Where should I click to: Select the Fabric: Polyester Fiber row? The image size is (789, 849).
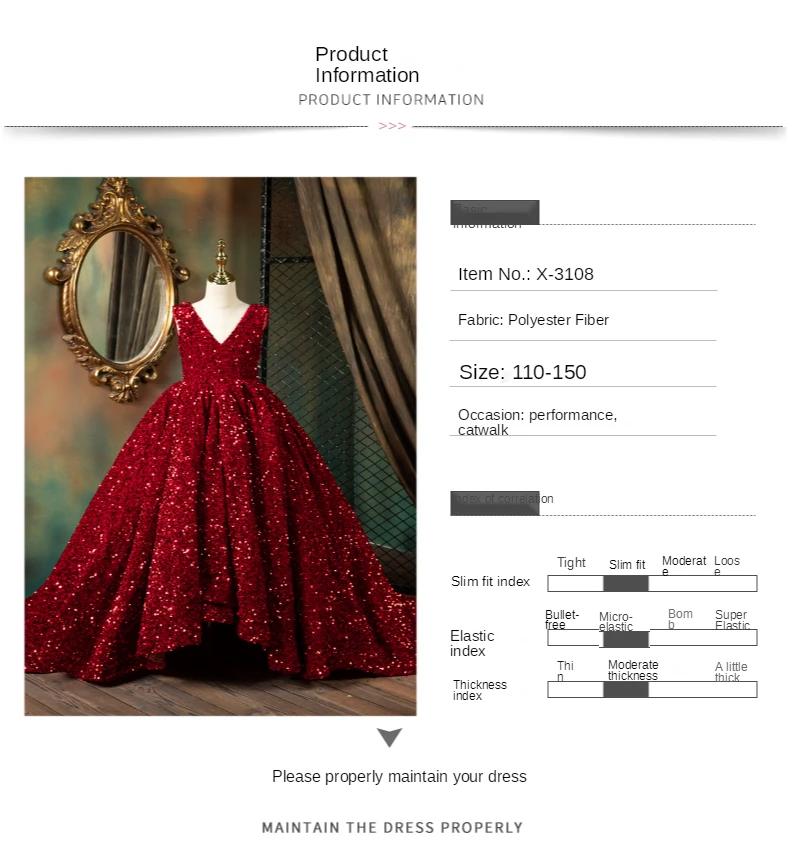[583, 320]
